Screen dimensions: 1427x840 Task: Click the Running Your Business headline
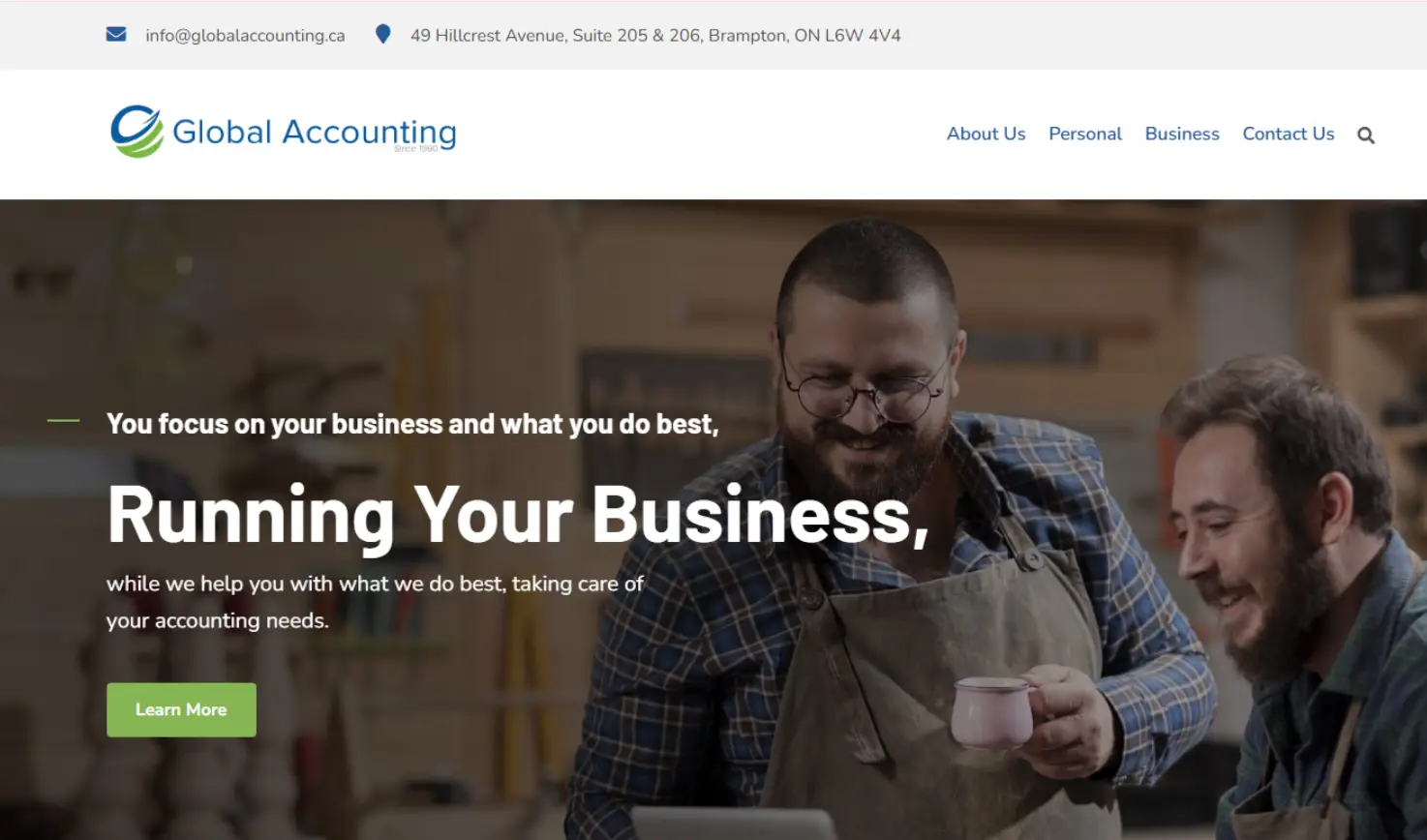[518, 516]
